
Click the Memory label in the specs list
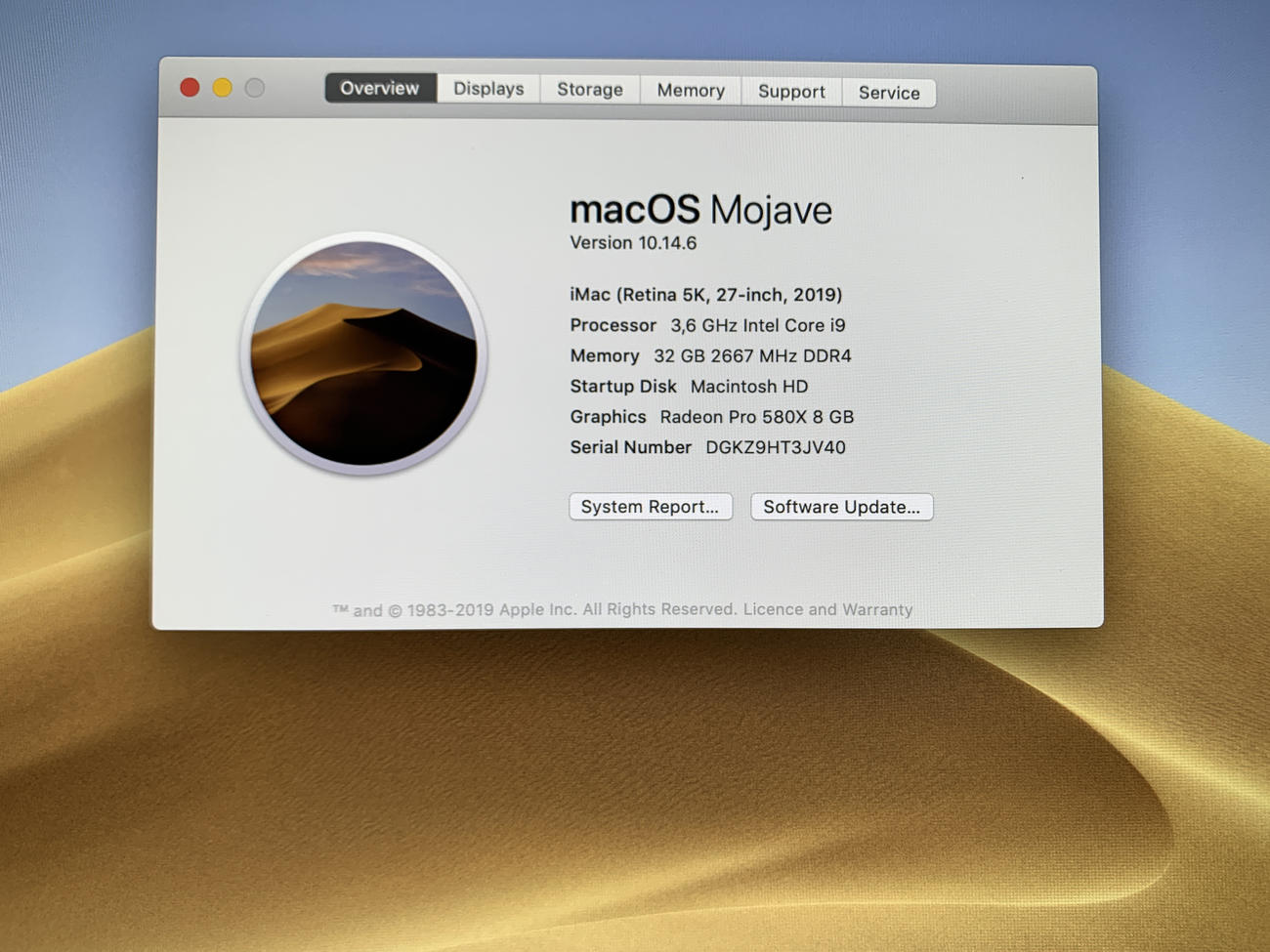coord(605,356)
